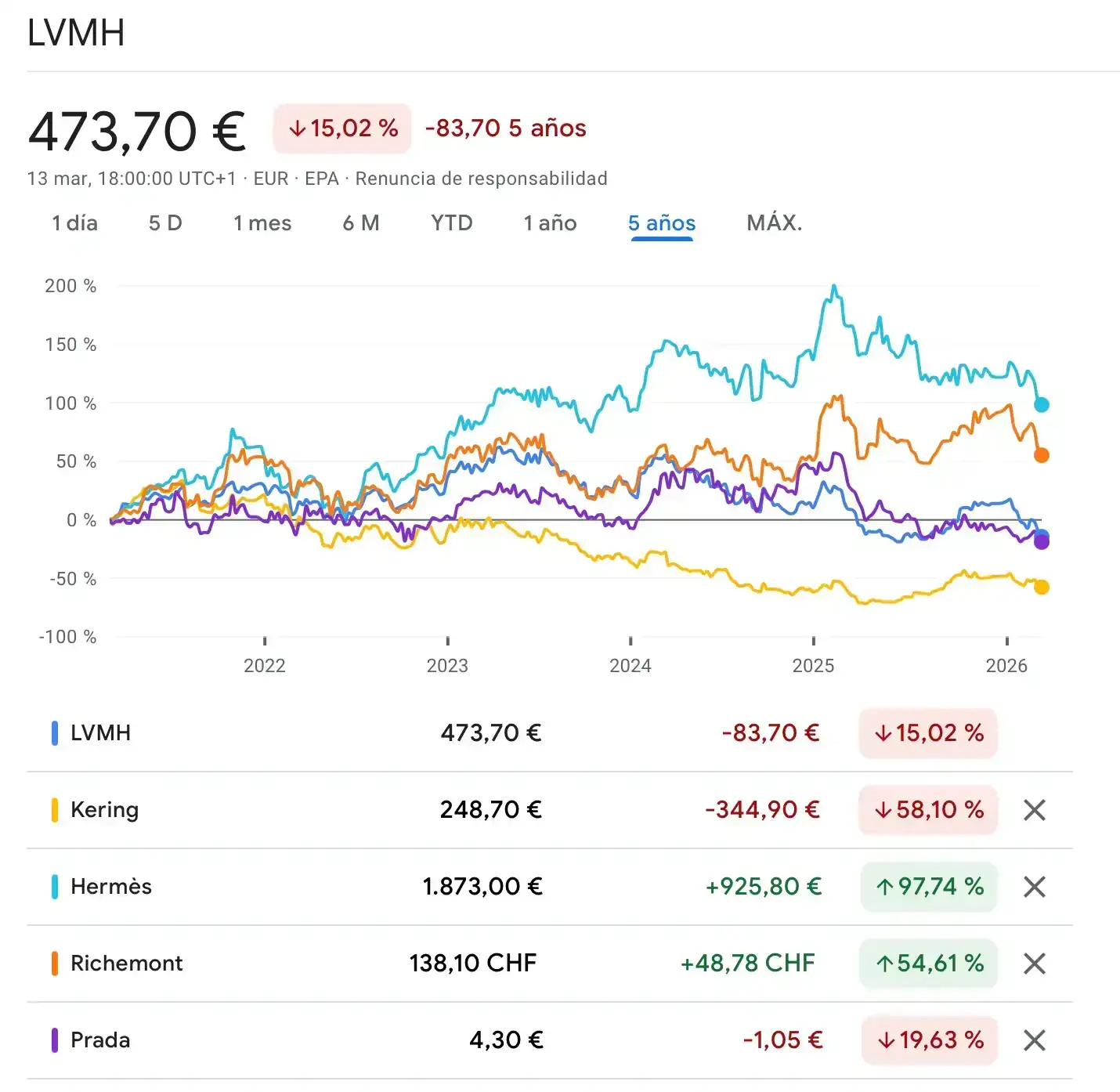Select the 5 D time range
Viewport: 1120px width, 1092px height.
click(165, 223)
